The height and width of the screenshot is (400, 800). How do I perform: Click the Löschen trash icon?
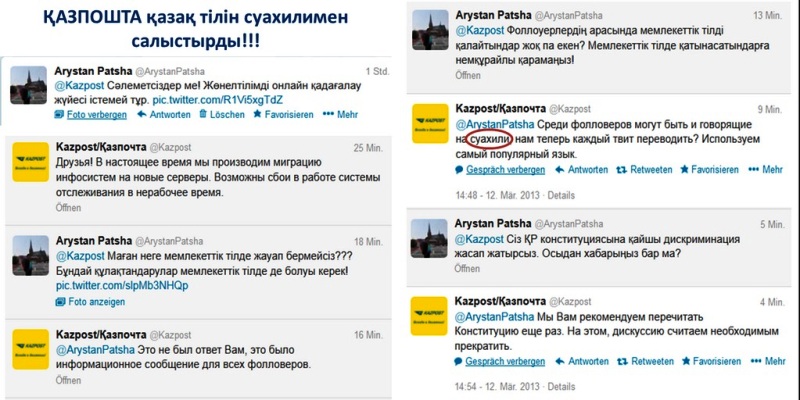(x=203, y=114)
